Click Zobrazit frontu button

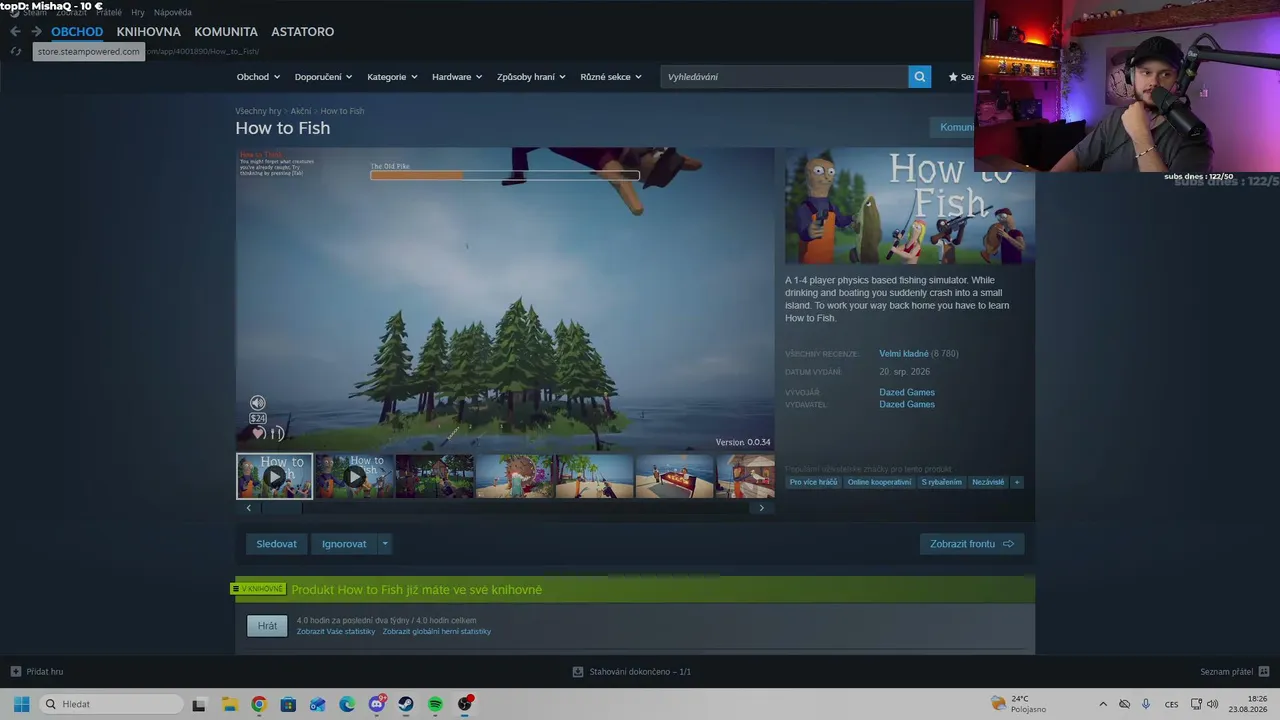tap(972, 544)
